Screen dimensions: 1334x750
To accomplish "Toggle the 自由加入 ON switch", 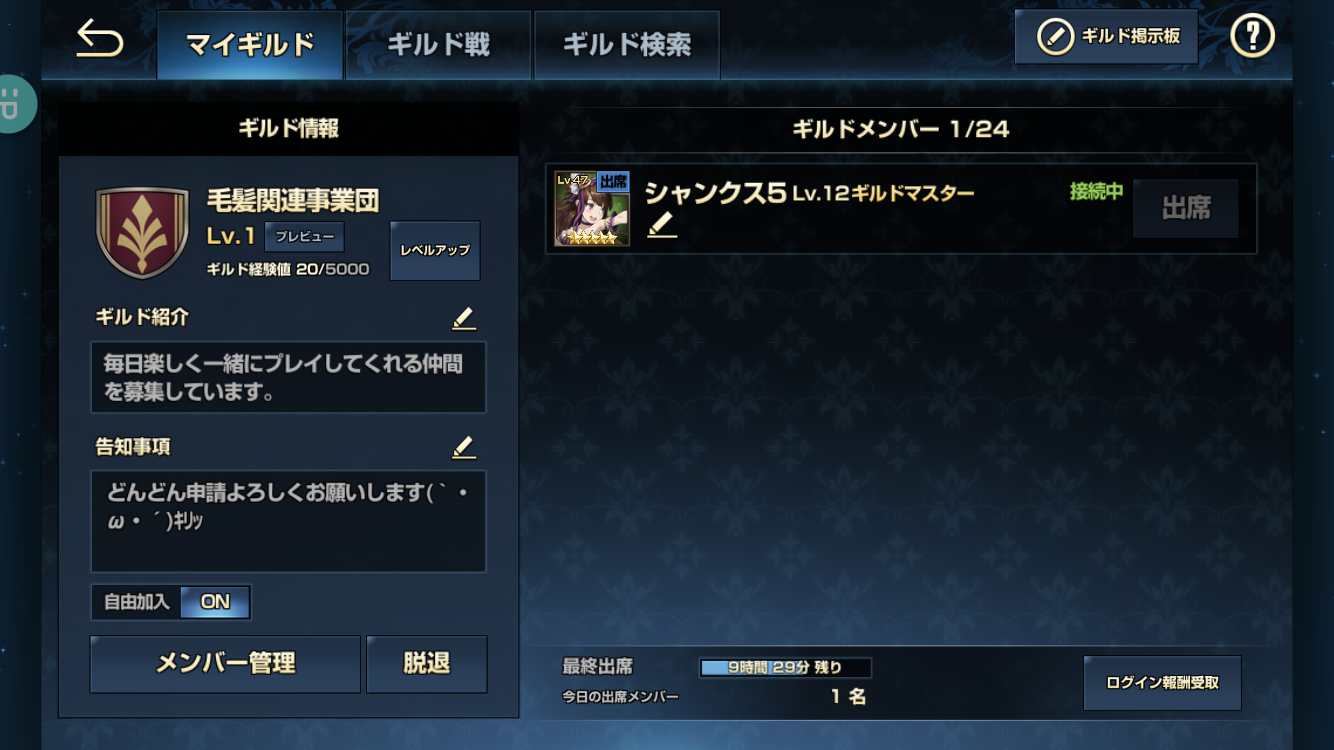I will (215, 602).
